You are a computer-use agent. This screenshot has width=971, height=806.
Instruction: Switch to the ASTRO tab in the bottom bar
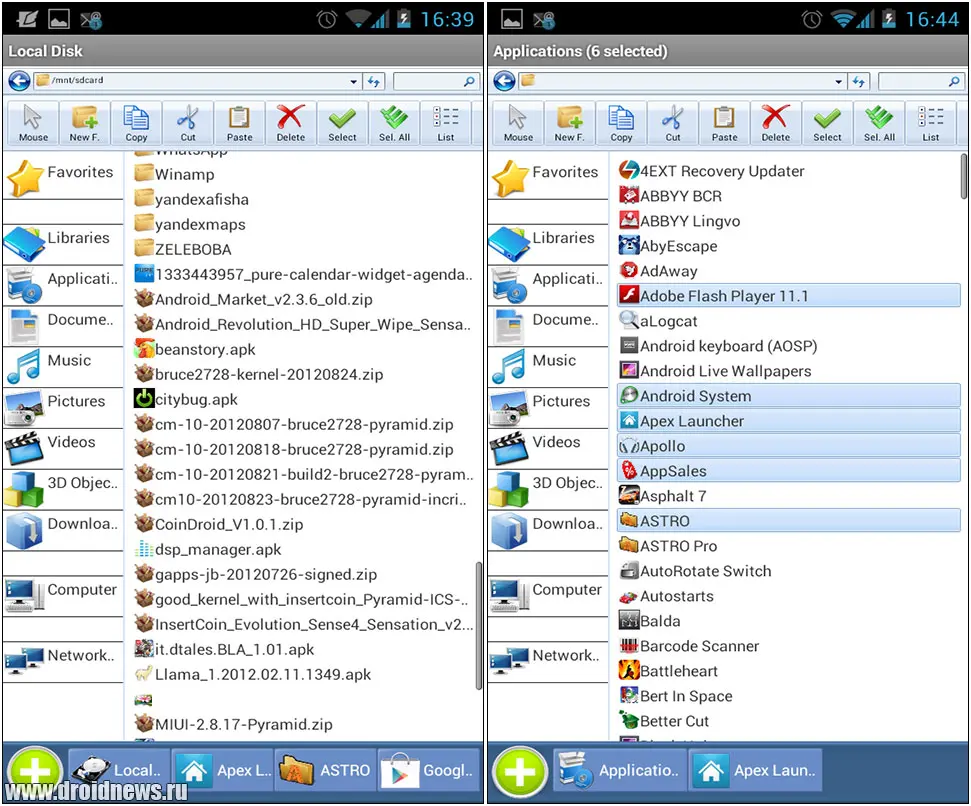tap(326, 770)
